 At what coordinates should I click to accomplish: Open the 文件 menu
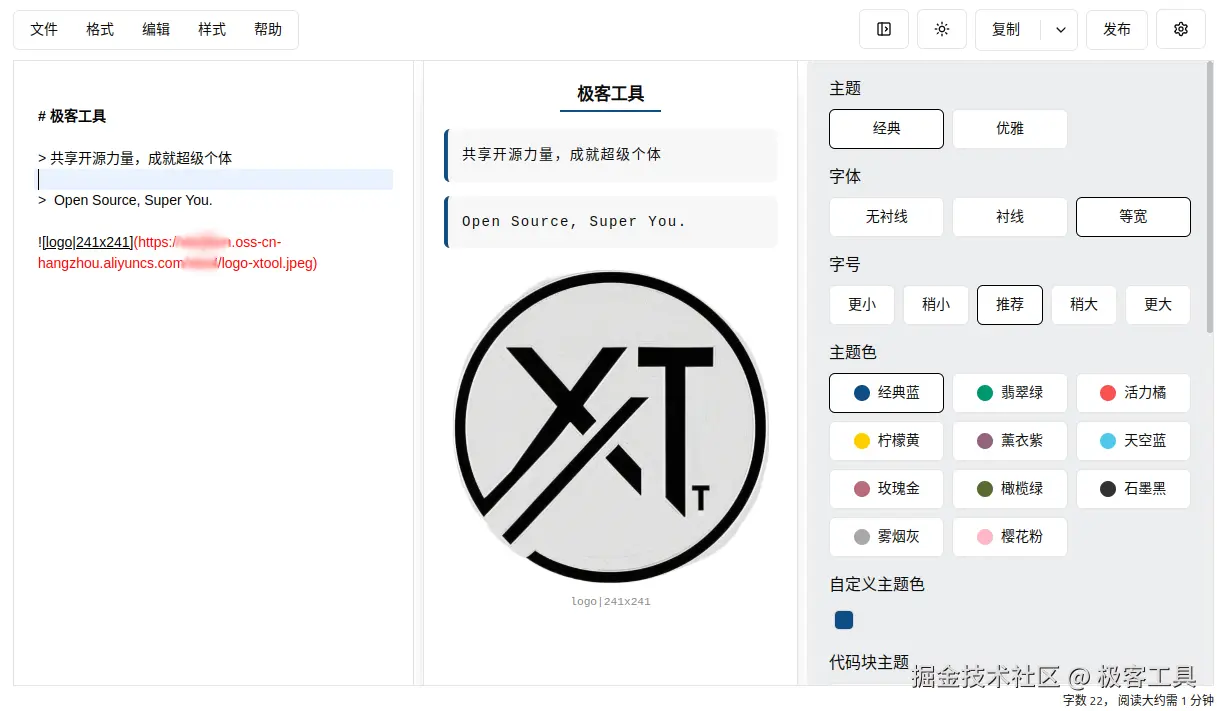click(x=43, y=29)
